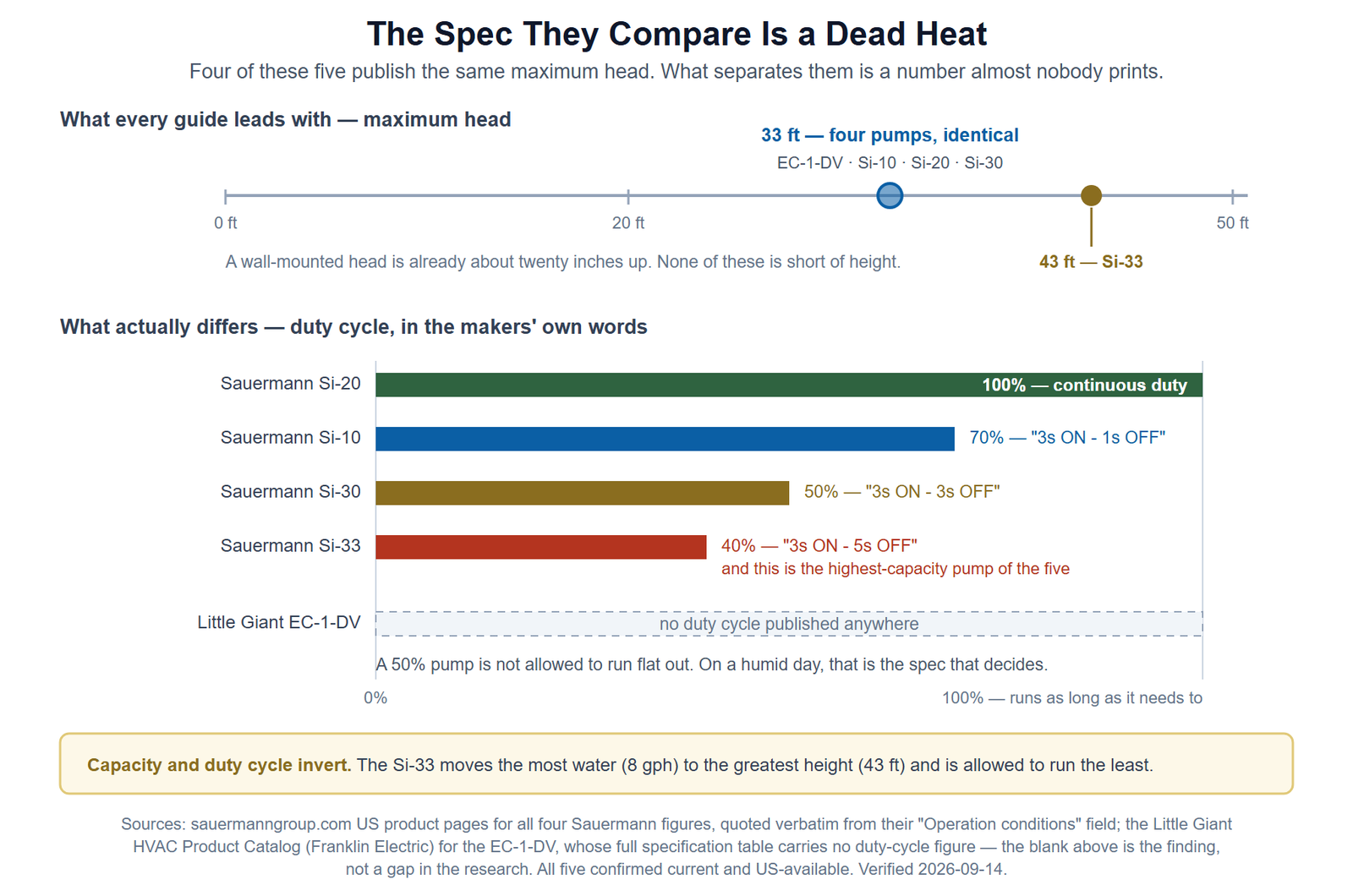Select the blue Si-10 70% bar
The image size is (1353, 896).
665,439
